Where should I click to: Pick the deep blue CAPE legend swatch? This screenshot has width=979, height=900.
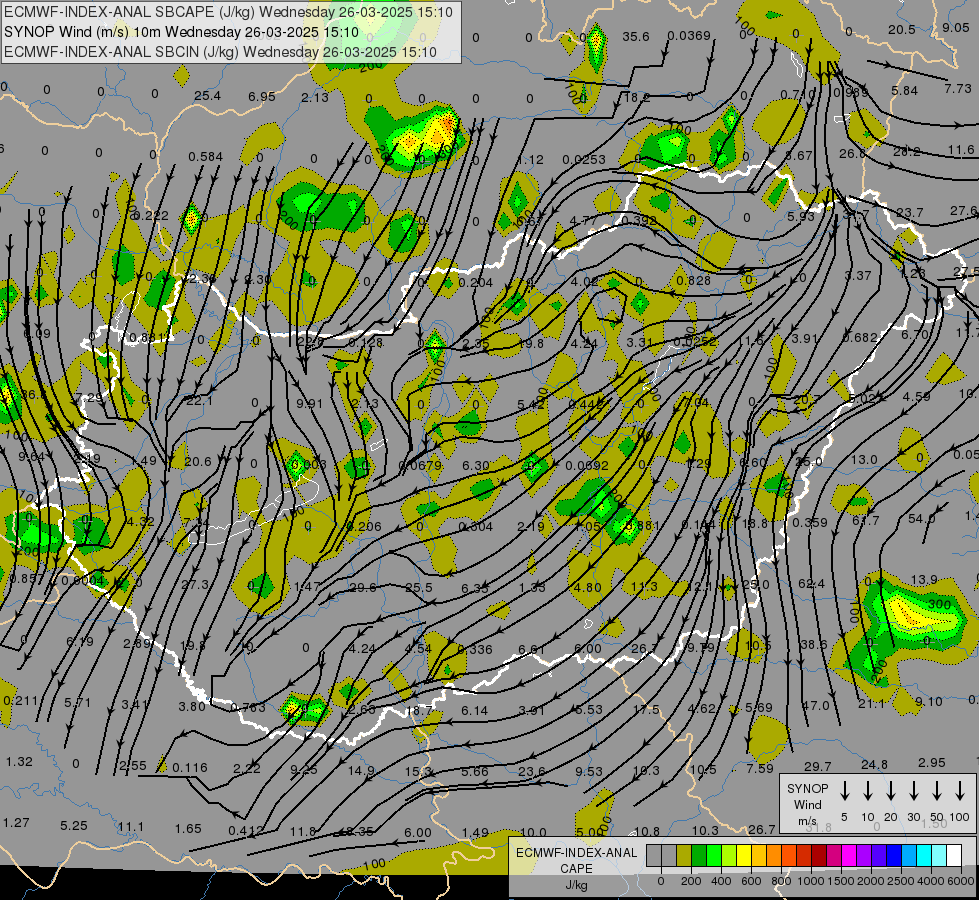(894, 855)
